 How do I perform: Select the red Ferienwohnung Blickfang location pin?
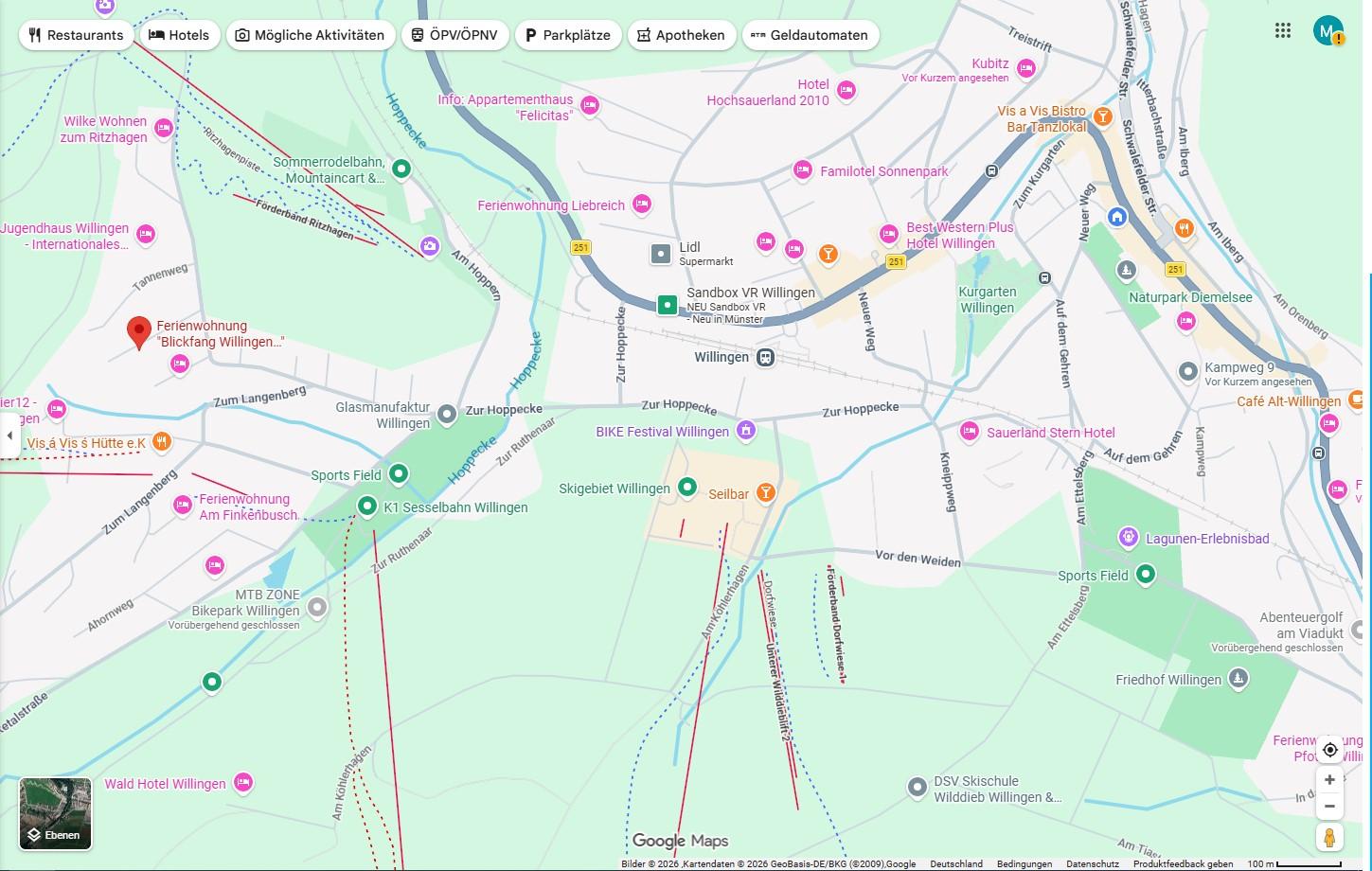click(x=139, y=332)
